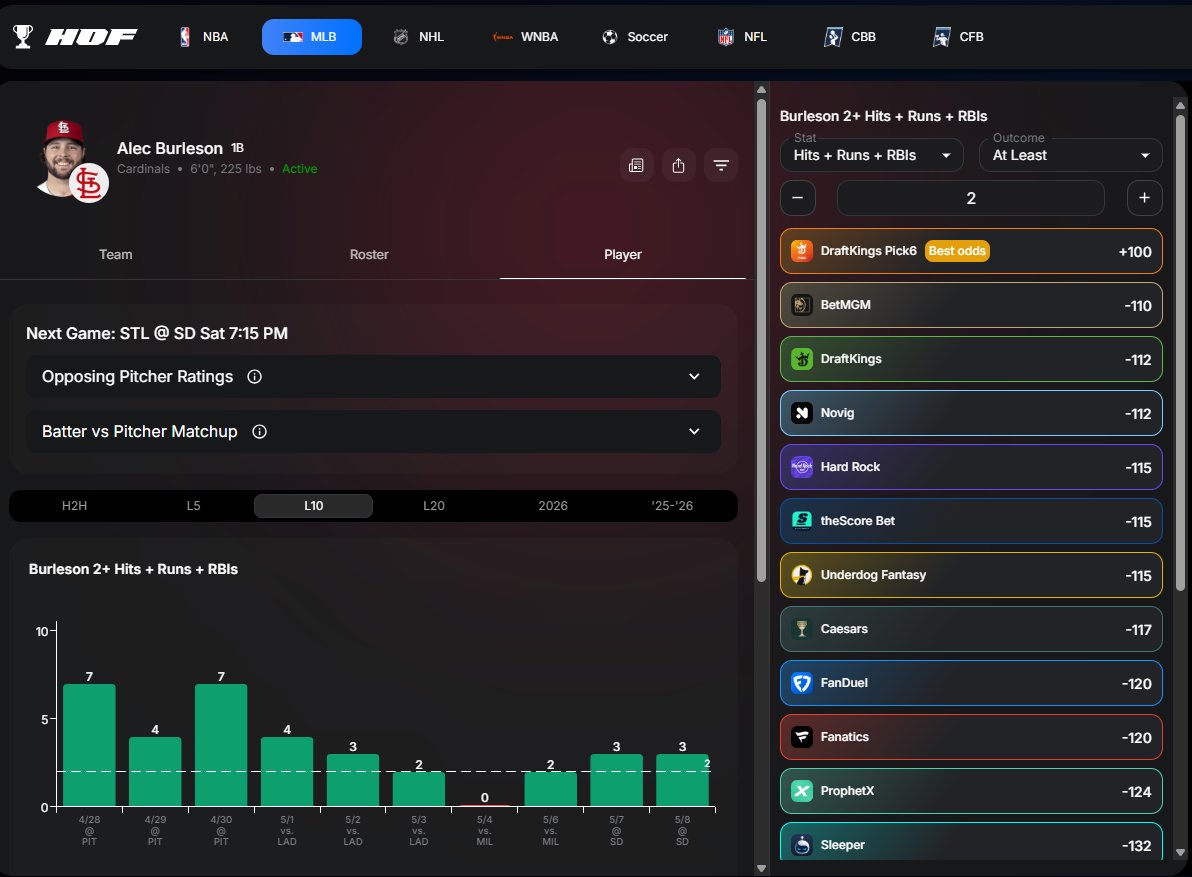
Task: Switch to the CBB league tab
Action: click(x=851, y=36)
